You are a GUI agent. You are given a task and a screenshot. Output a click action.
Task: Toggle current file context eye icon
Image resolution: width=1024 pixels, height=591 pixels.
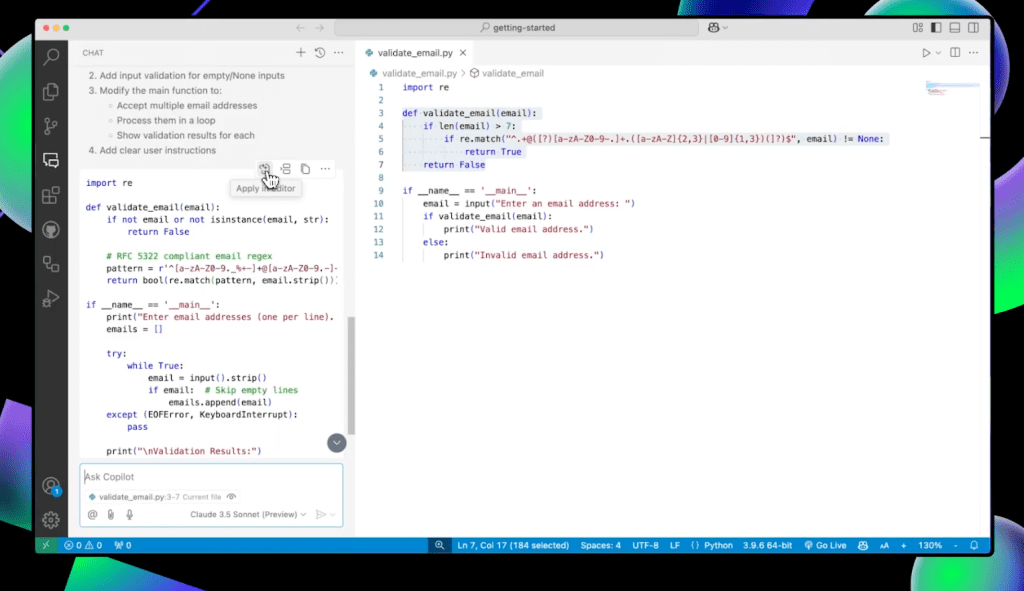pyautogui.click(x=231, y=496)
